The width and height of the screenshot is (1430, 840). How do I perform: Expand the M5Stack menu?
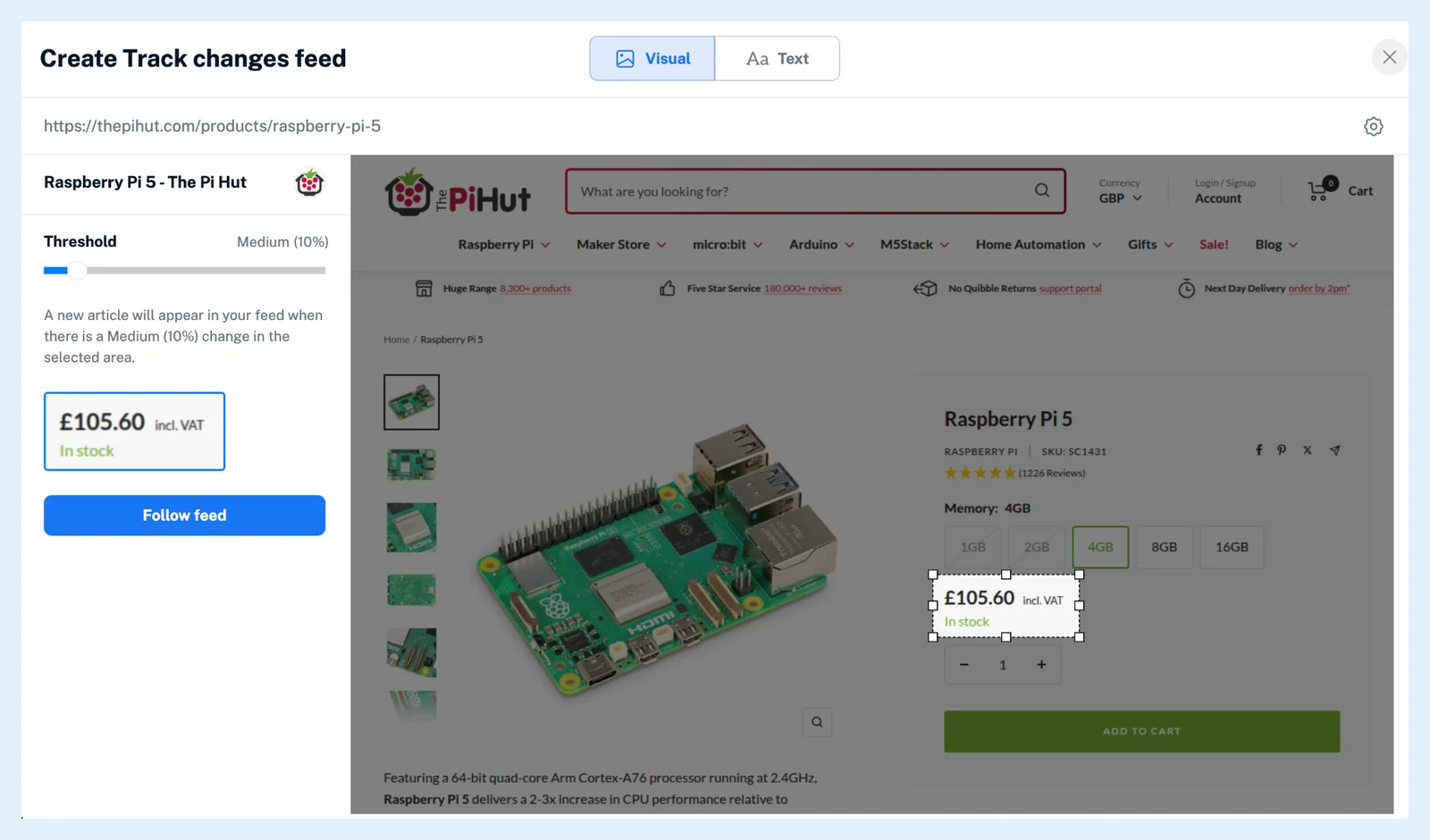coord(914,245)
